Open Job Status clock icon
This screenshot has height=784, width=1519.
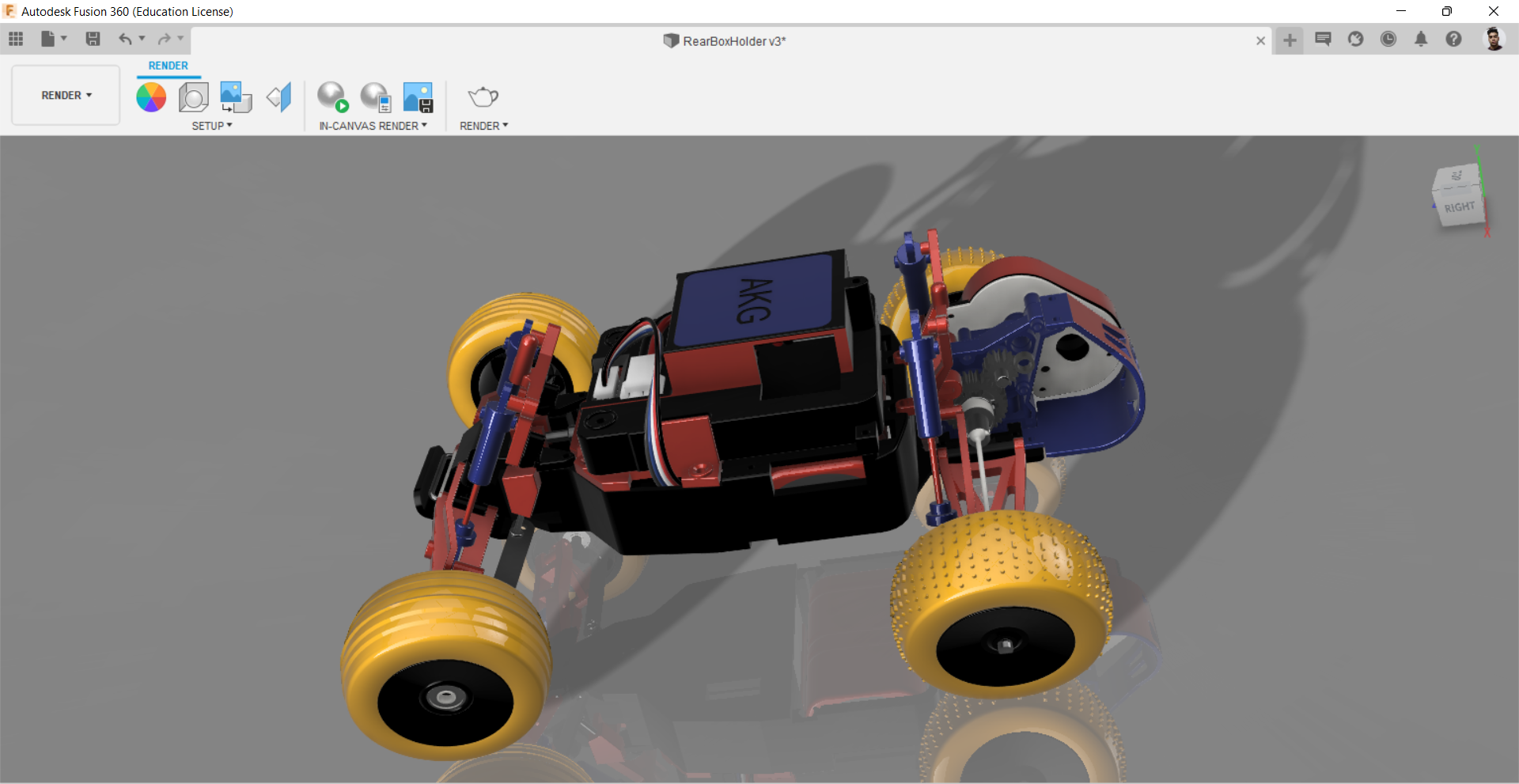point(1388,39)
